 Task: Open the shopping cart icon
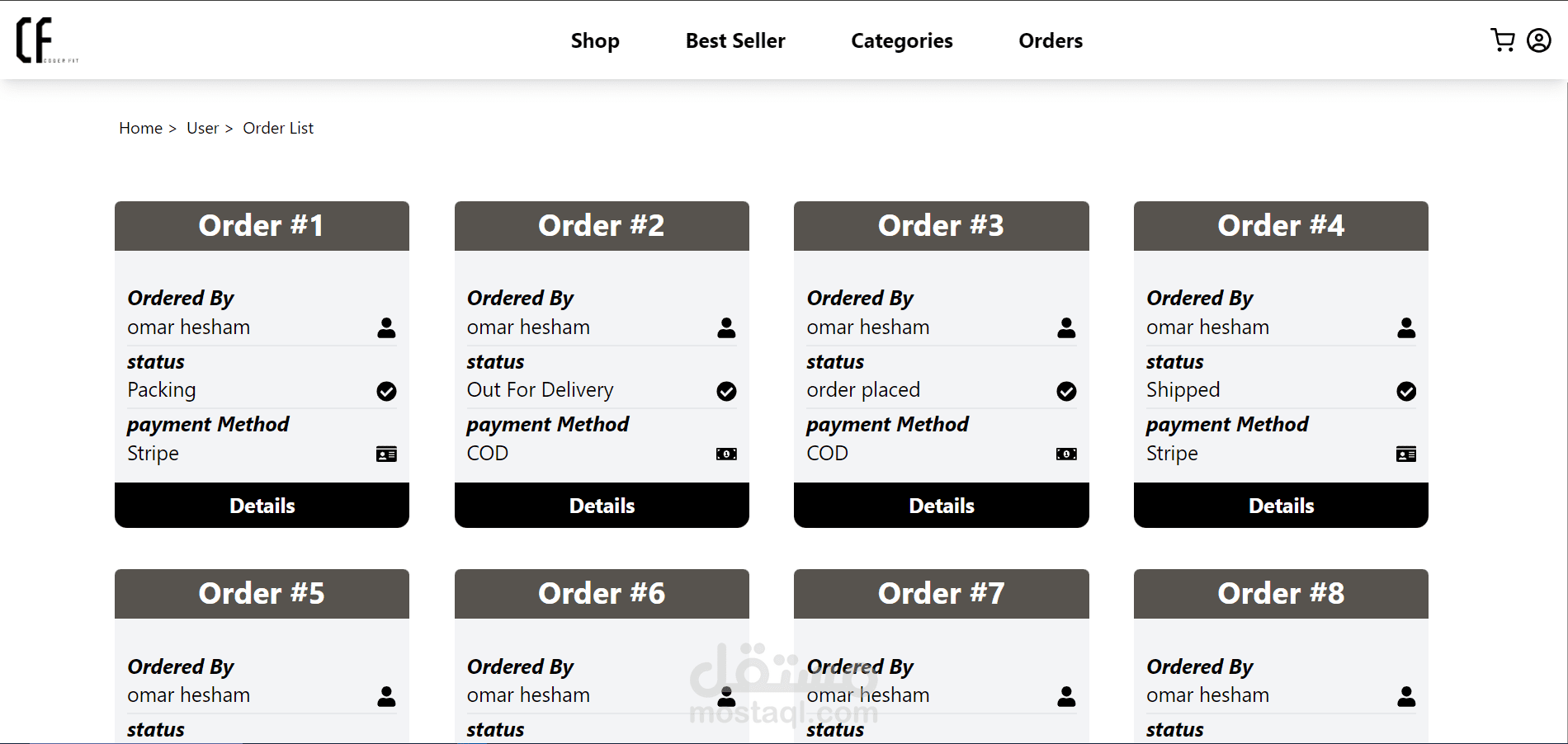pyautogui.click(x=1502, y=40)
